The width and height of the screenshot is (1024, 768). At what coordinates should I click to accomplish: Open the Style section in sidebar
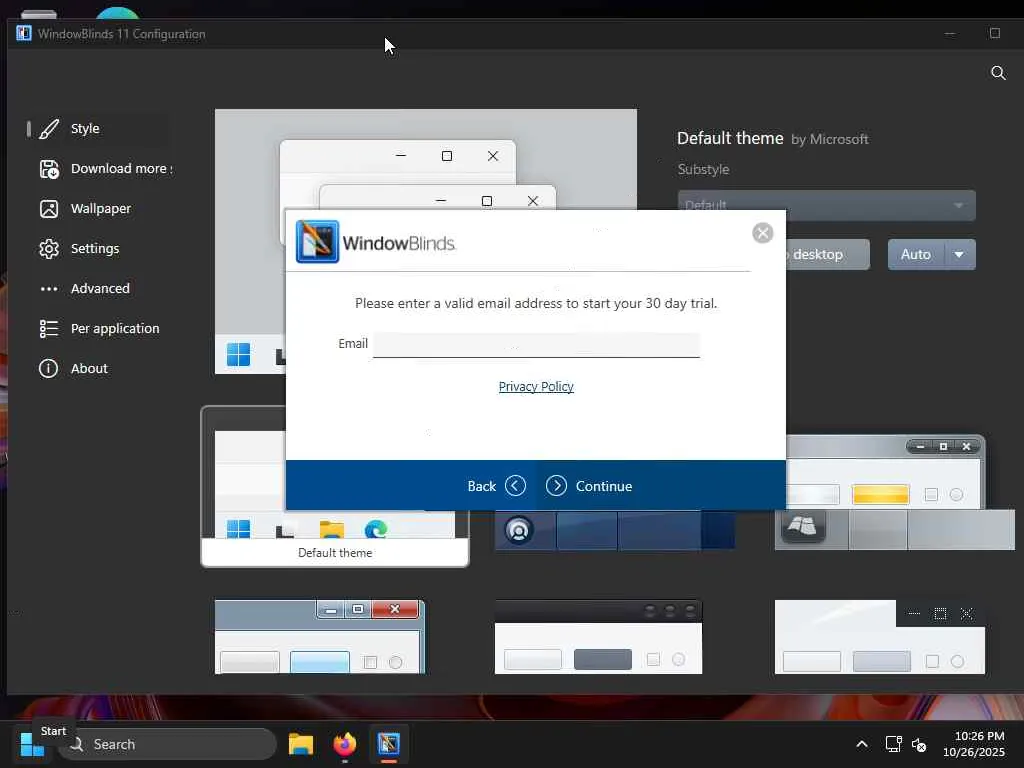(x=98, y=129)
